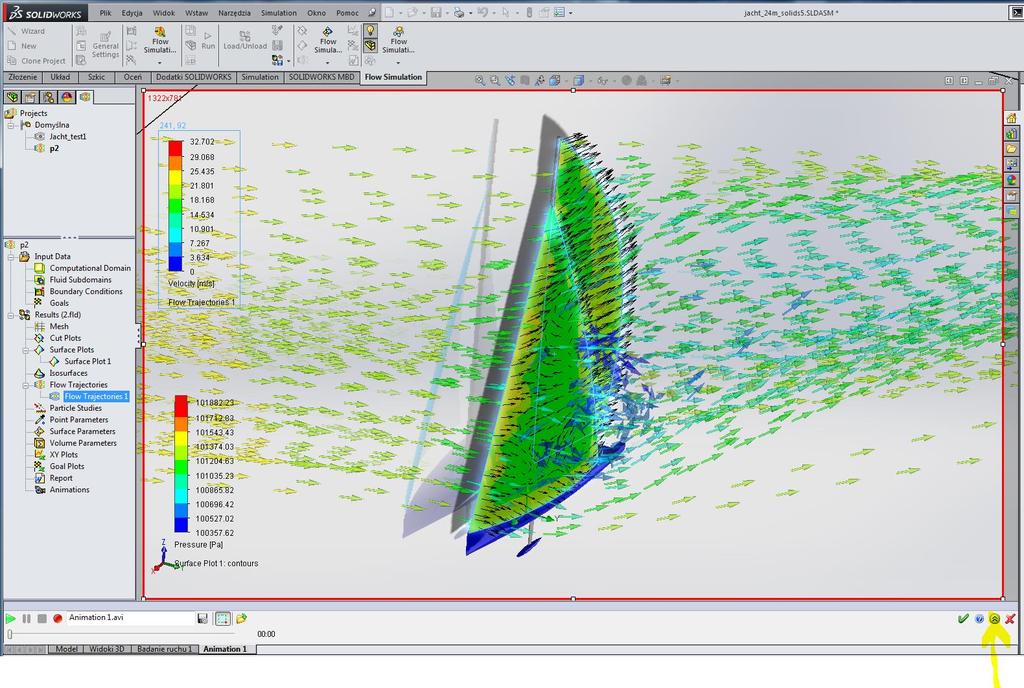Click the Hide/Show Items glasses icon
Image resolution: width=1024 pixels, height=688 pixels.
click(602, 80)
